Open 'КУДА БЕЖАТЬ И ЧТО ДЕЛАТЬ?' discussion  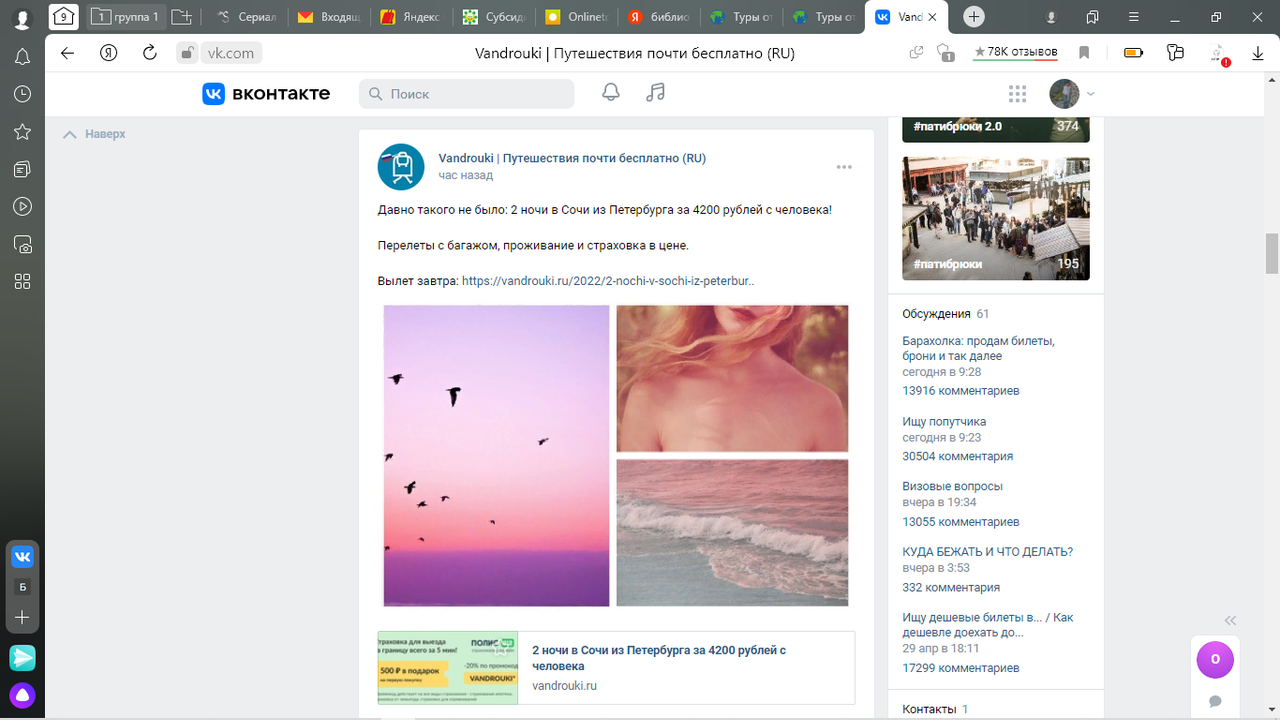pos(987,552)
